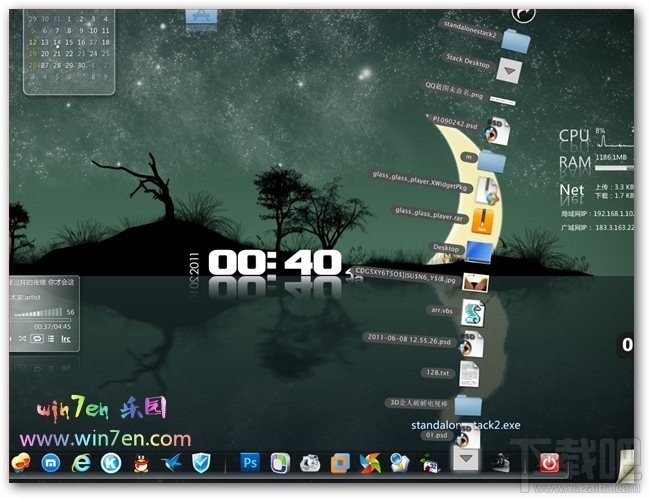
Task: Open the jpg image thumbnail in the stack
Action: pyautogui.click(x=476, y=283)
